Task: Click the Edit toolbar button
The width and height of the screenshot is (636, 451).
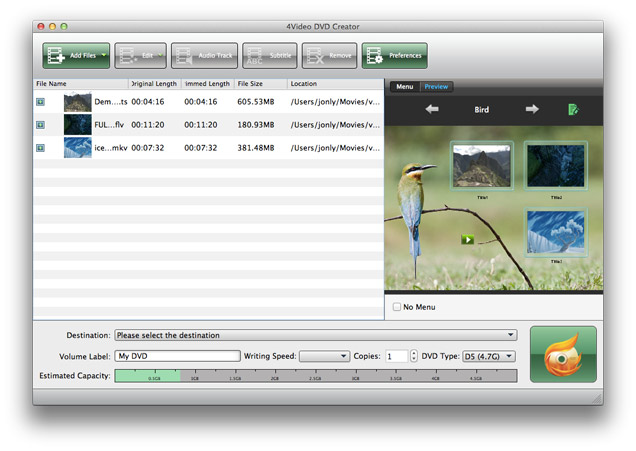Action: point(140,56)
